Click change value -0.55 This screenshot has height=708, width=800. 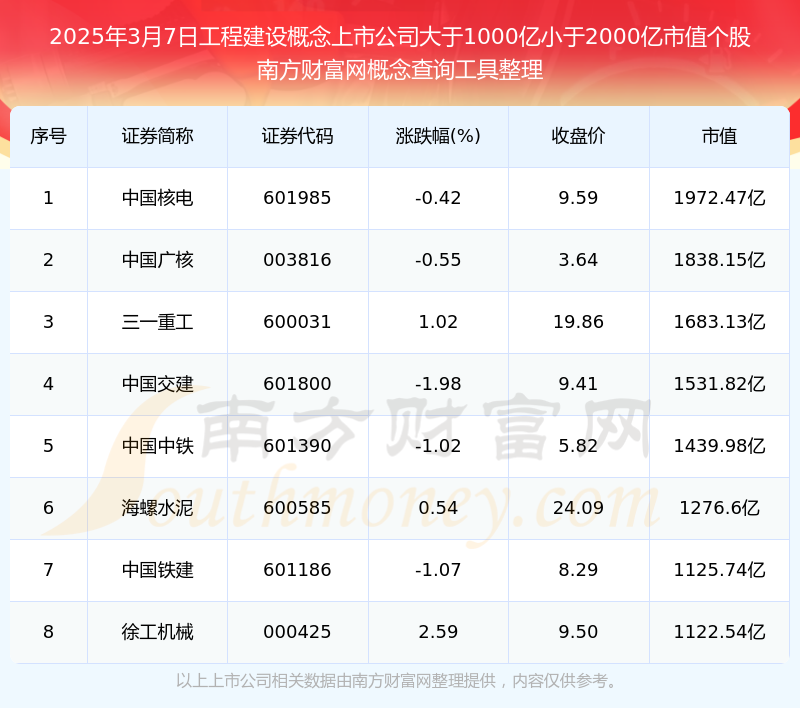[x=438, y=260]
